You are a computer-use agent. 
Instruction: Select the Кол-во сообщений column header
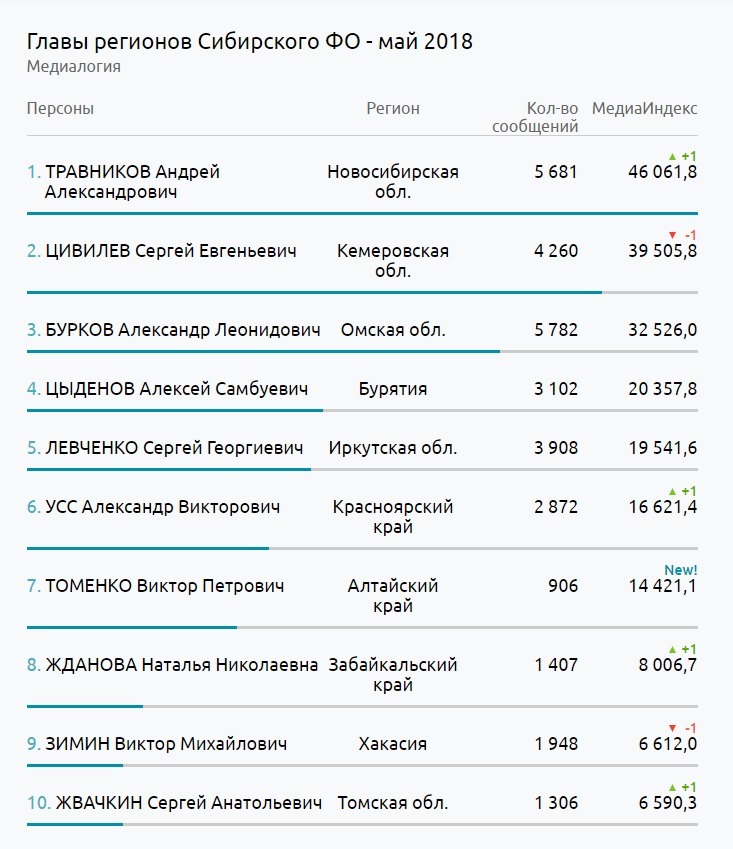(535, 117)
